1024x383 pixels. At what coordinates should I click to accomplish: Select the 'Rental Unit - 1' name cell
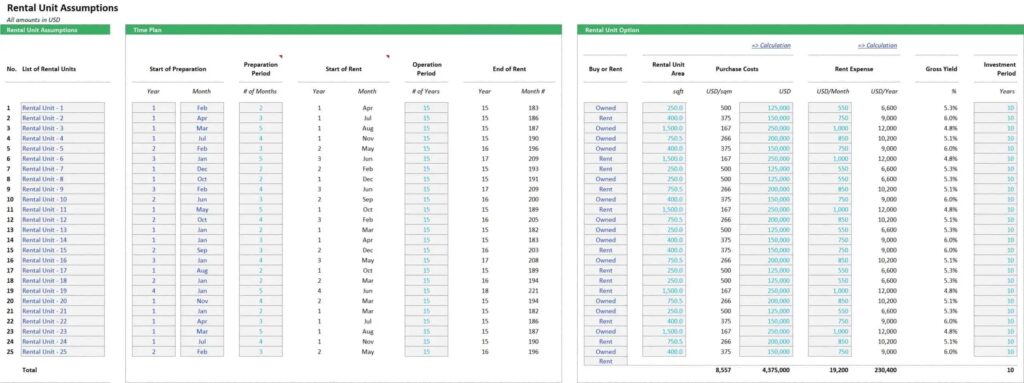[x=62, y=108]
